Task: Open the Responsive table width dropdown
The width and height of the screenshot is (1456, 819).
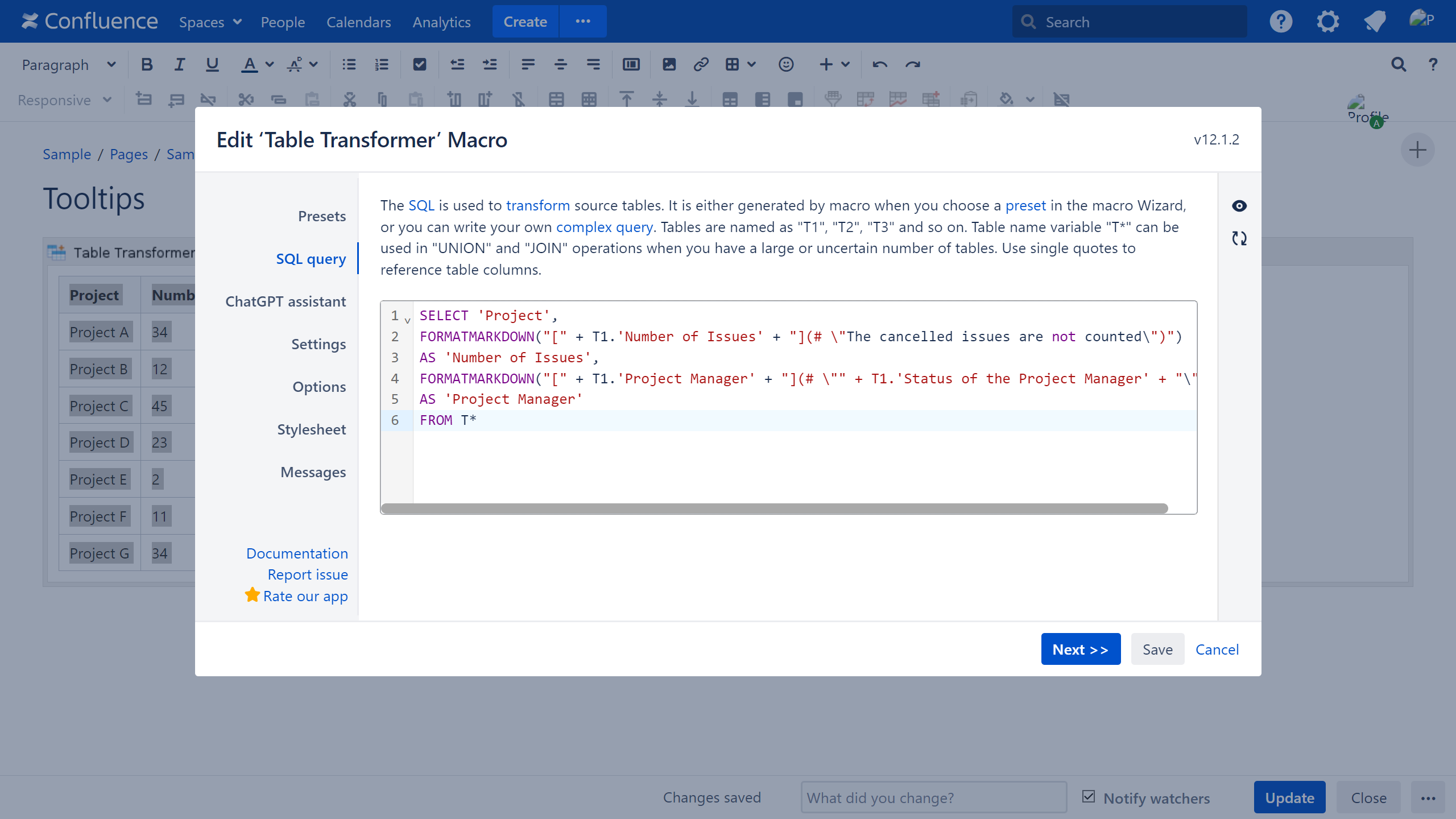Action: tap(64, 100)
